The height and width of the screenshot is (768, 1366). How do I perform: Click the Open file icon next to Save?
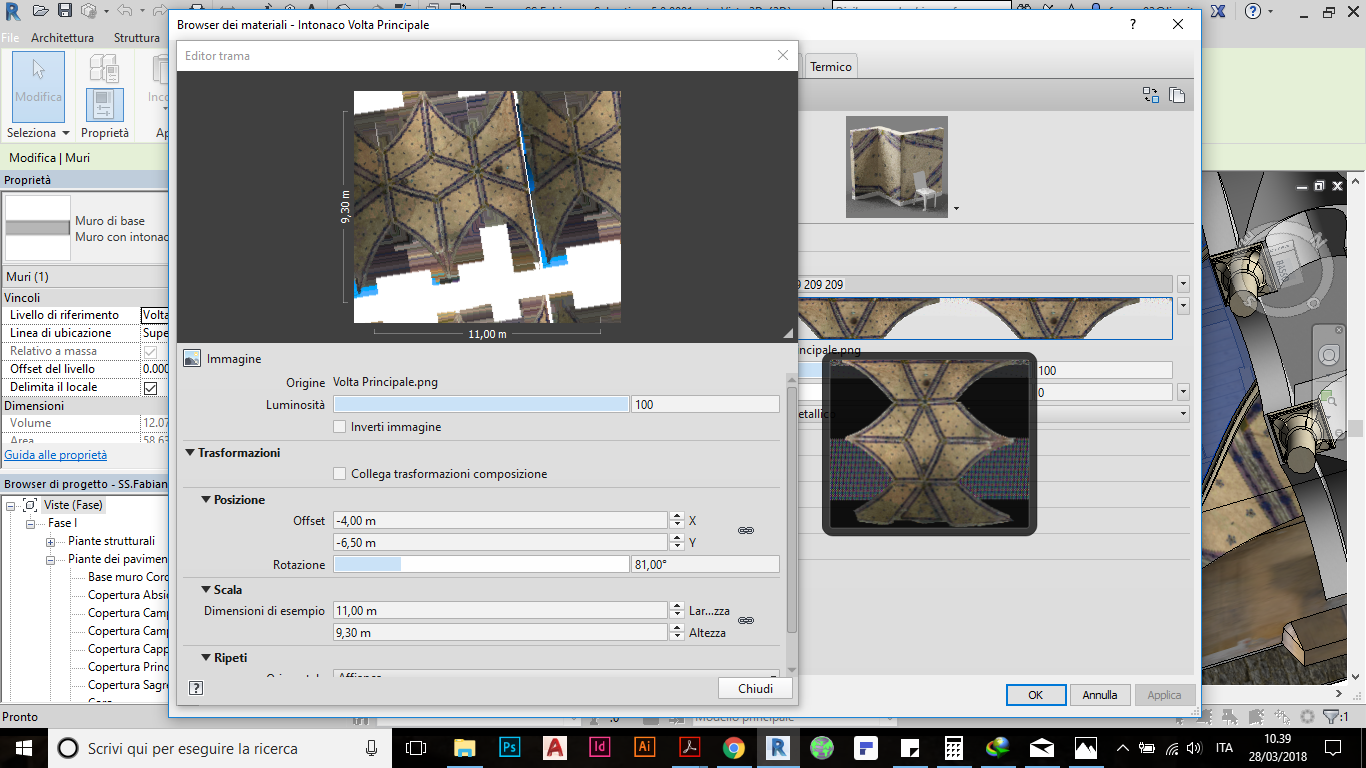(40, 11)
